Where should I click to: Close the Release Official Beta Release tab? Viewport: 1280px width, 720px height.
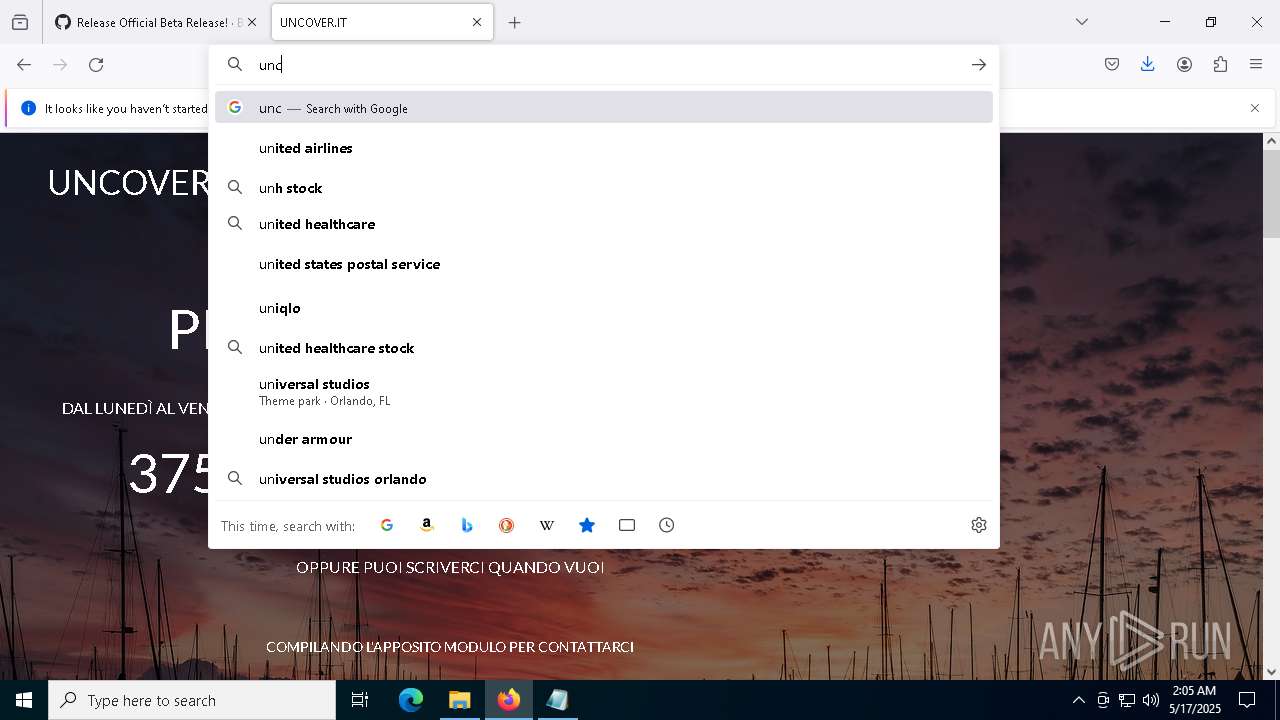[251, 22]
